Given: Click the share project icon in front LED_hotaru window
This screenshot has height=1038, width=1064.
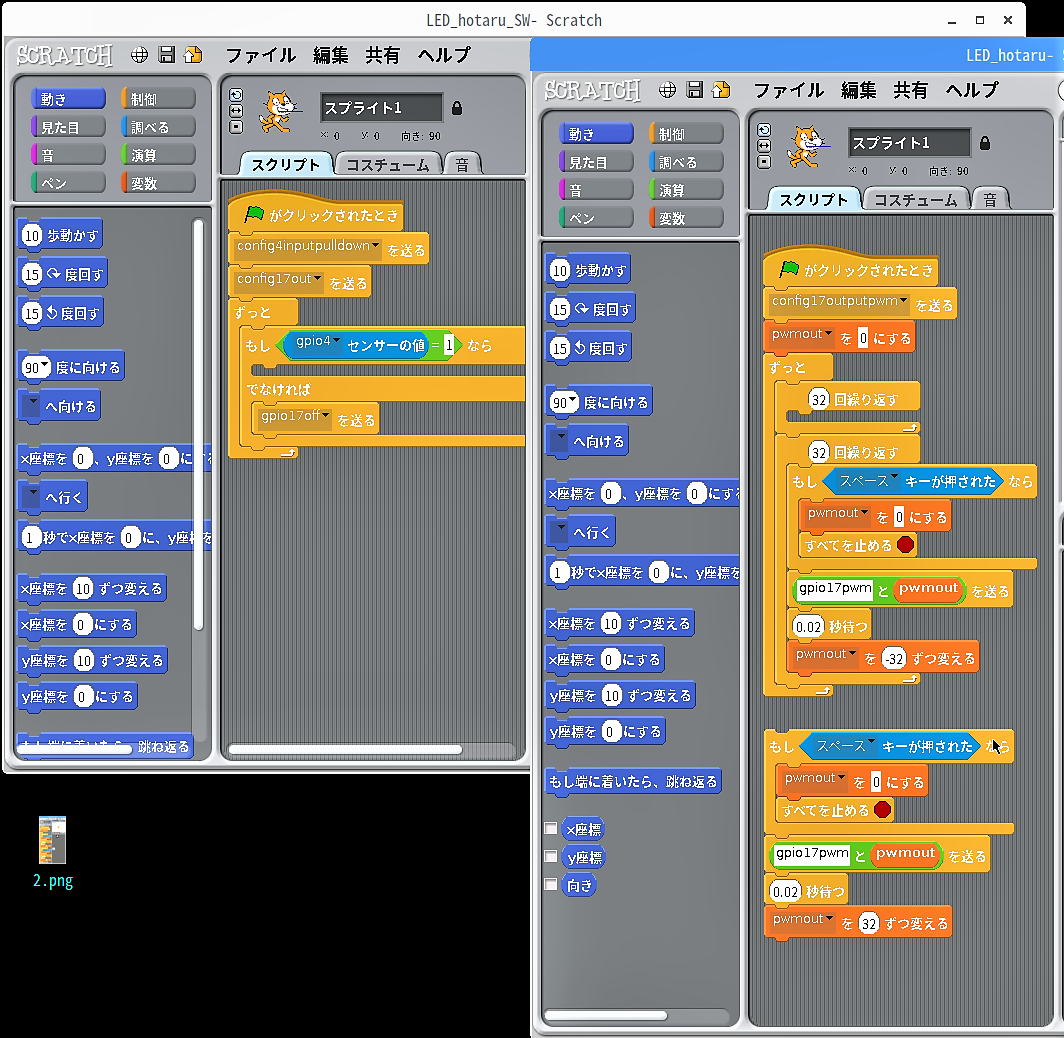Looking at the screenshot, I should coord(721,90).
